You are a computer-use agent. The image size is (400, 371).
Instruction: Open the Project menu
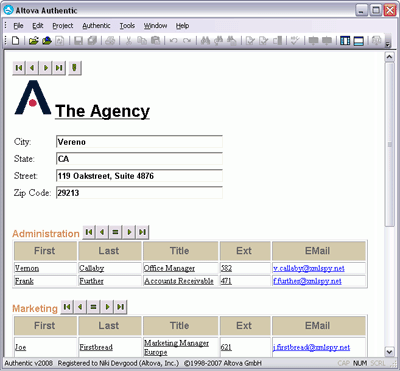(63, 26)
